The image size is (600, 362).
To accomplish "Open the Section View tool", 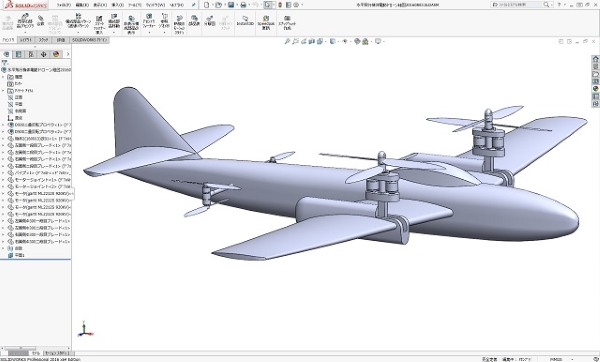I will 312,41.
